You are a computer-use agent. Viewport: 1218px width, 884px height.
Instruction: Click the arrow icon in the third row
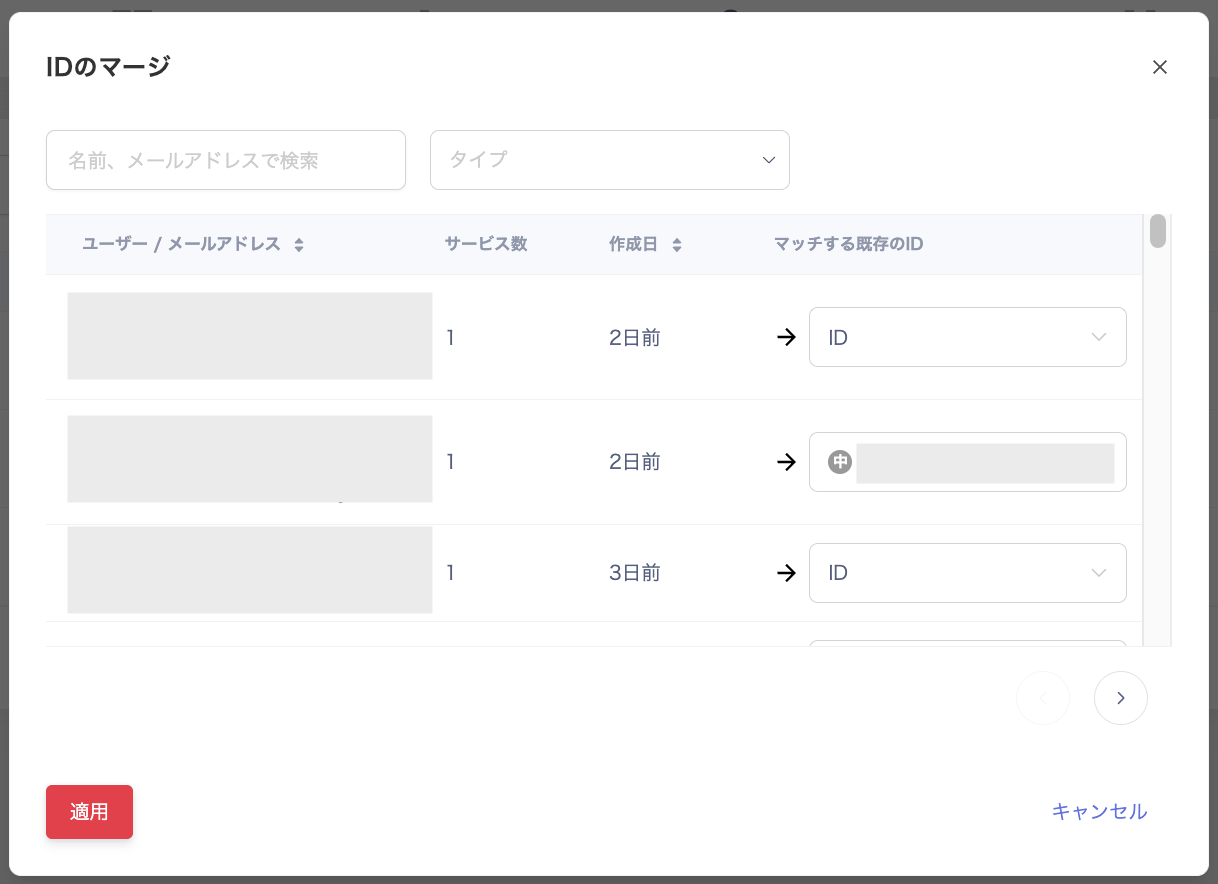tap(787, 573)
